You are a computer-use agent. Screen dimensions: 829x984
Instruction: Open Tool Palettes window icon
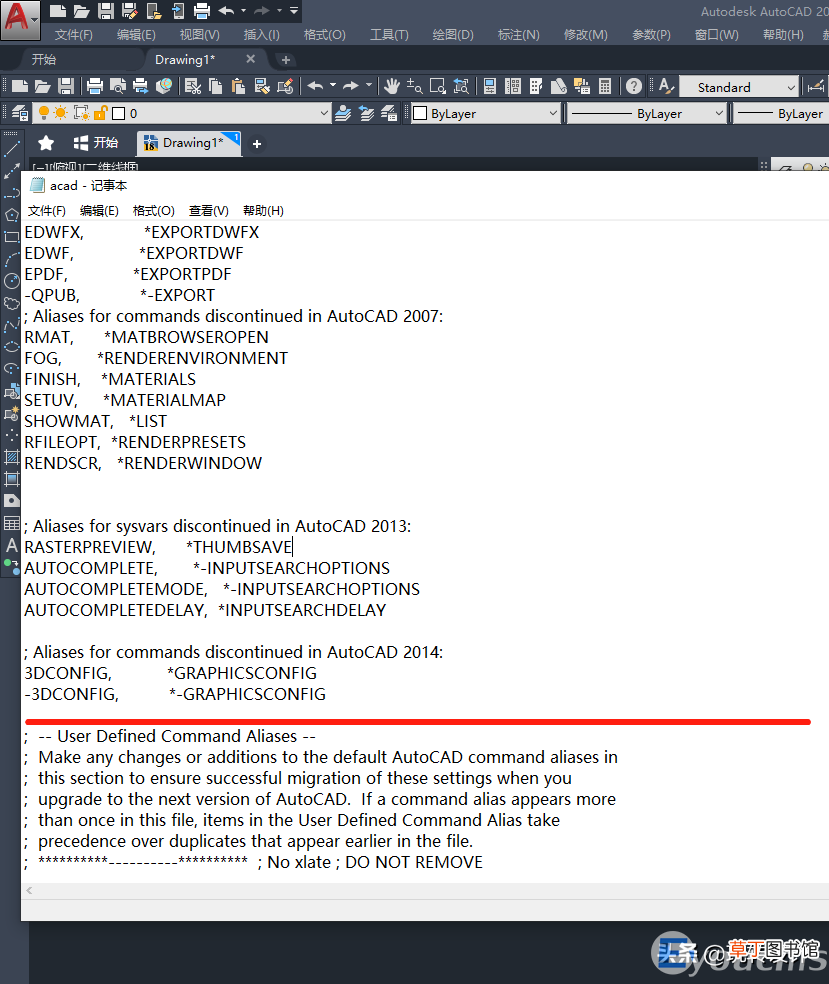point(536,86)
